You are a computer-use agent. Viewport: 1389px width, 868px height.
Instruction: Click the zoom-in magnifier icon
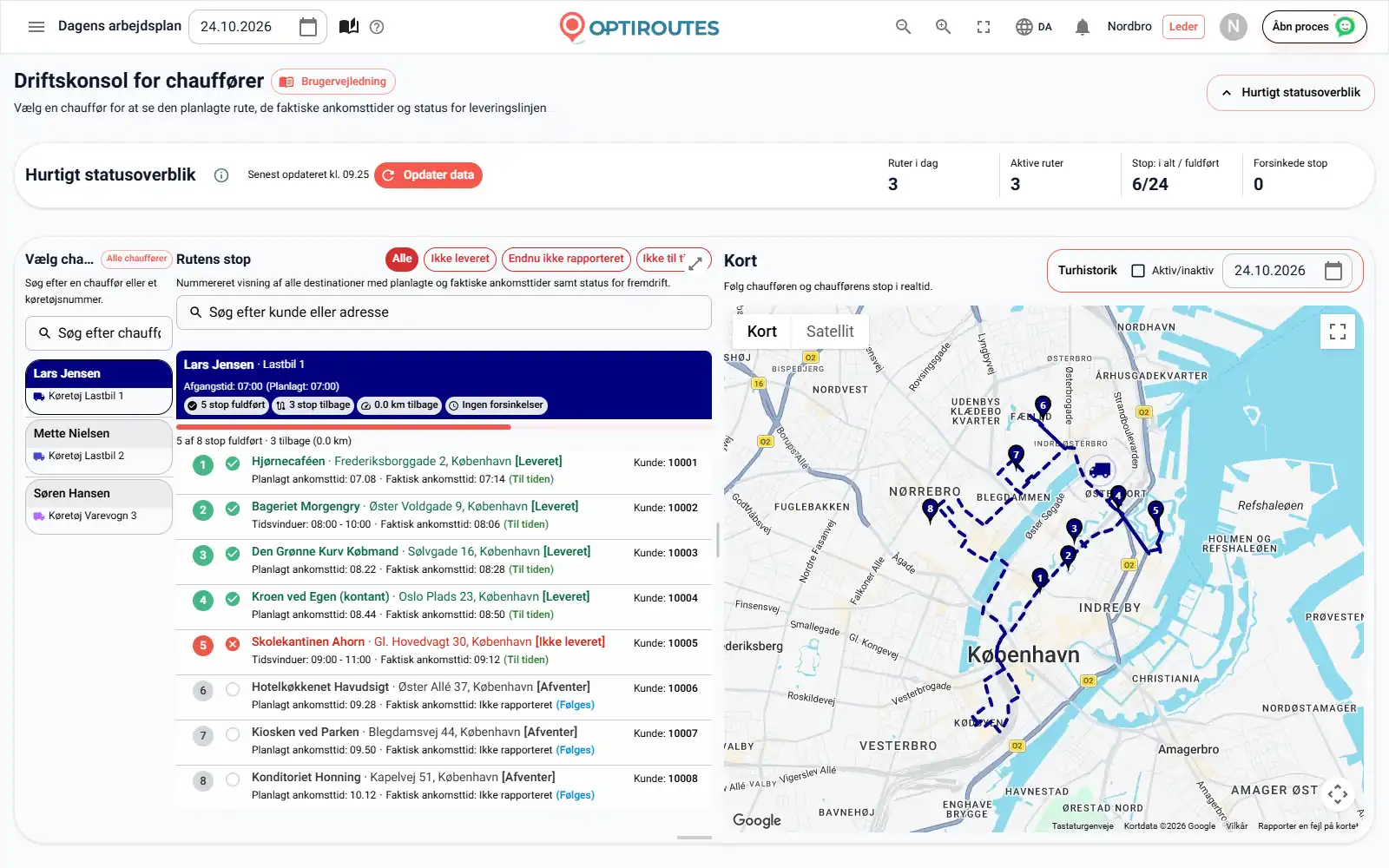point(943,27)
